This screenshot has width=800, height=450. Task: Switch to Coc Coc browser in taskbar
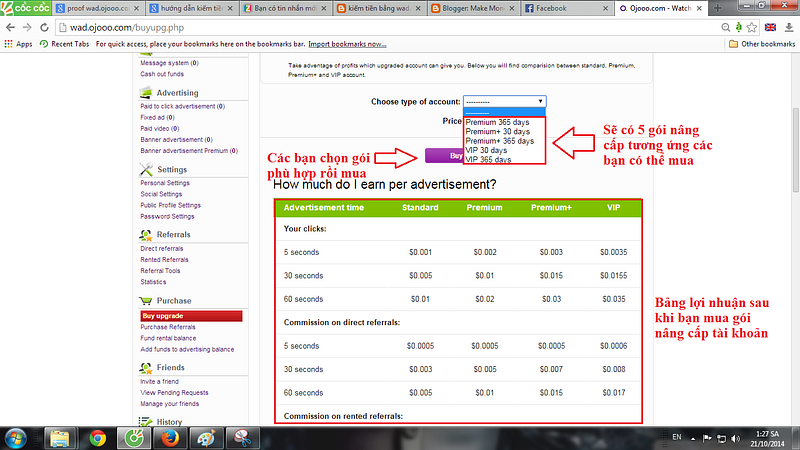click(134, 438)
